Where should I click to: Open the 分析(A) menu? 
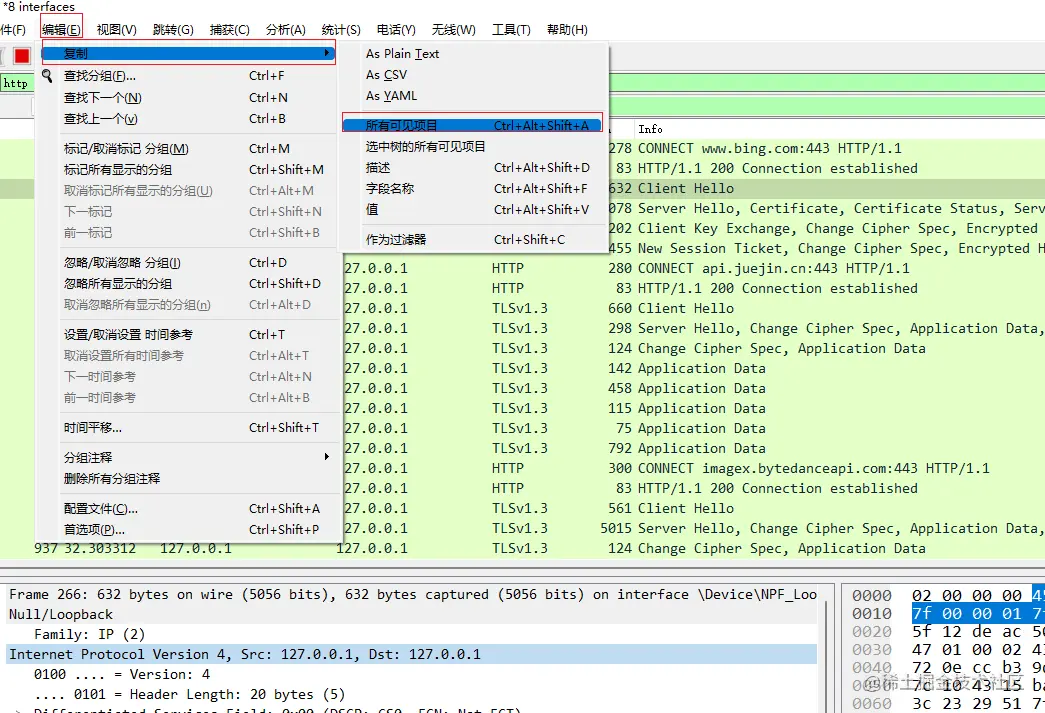[x=285, y=30]
